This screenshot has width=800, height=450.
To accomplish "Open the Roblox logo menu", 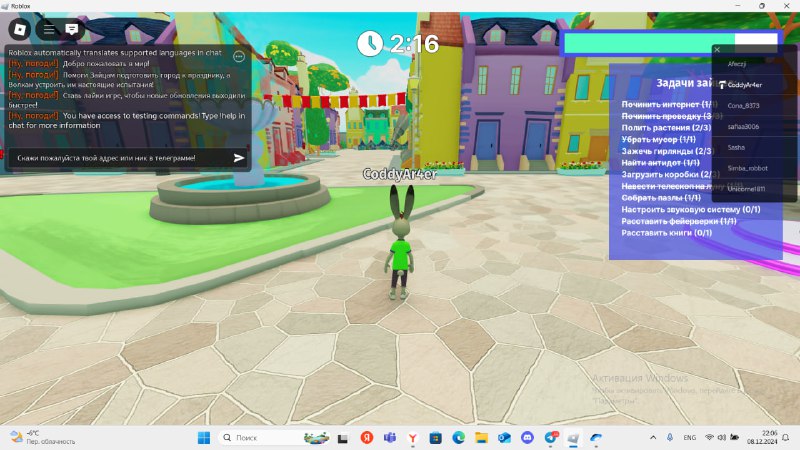I will coord(19,29).
